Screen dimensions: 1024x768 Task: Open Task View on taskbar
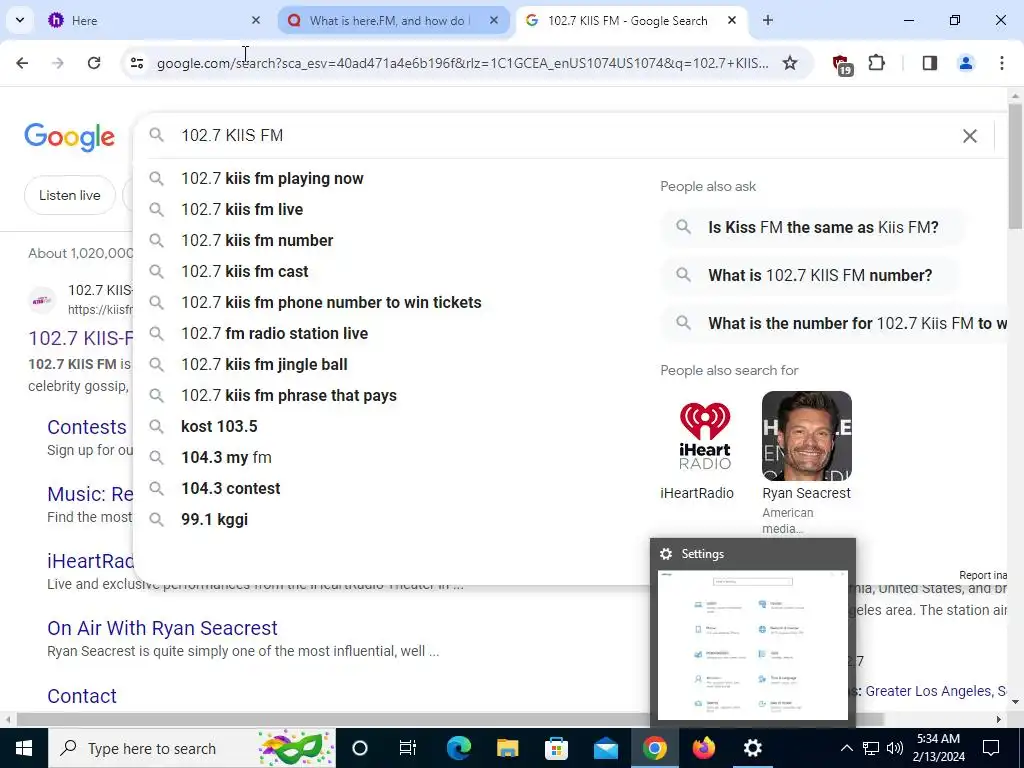408,748
